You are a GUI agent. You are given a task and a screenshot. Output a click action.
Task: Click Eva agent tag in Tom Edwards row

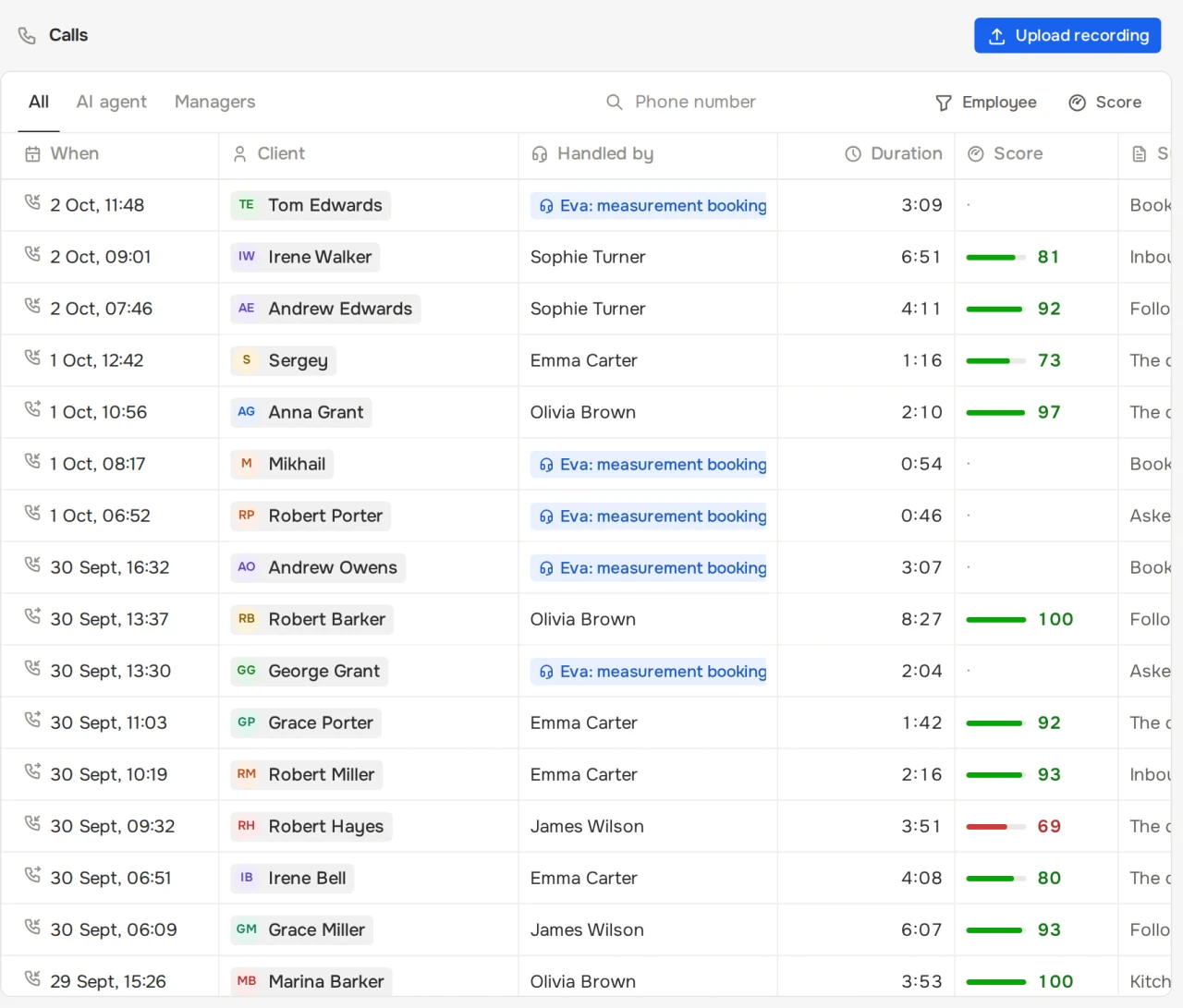pyautogui.click(x=649, y=205)
